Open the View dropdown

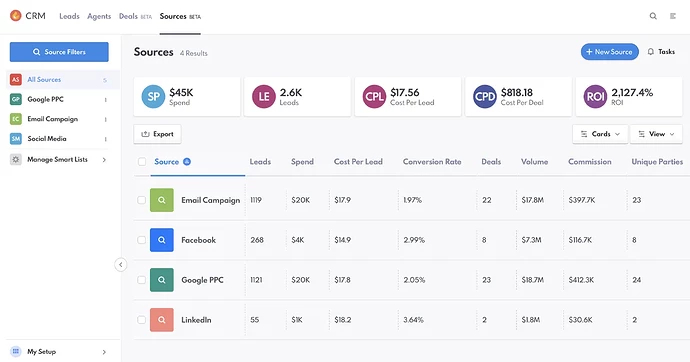[x=656, y=134]
